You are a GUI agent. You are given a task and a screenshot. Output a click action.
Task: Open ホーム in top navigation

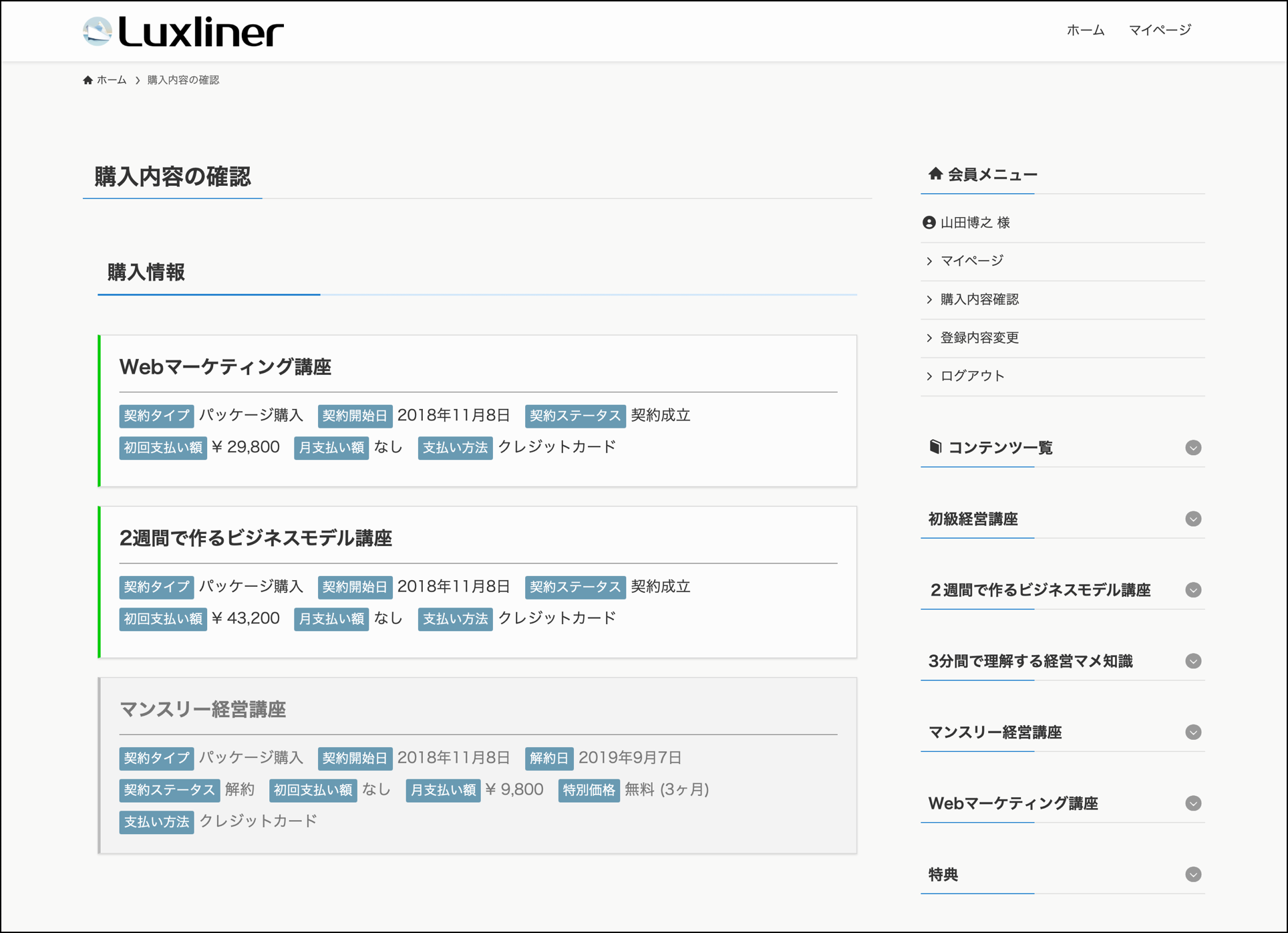pos(1085,30)
